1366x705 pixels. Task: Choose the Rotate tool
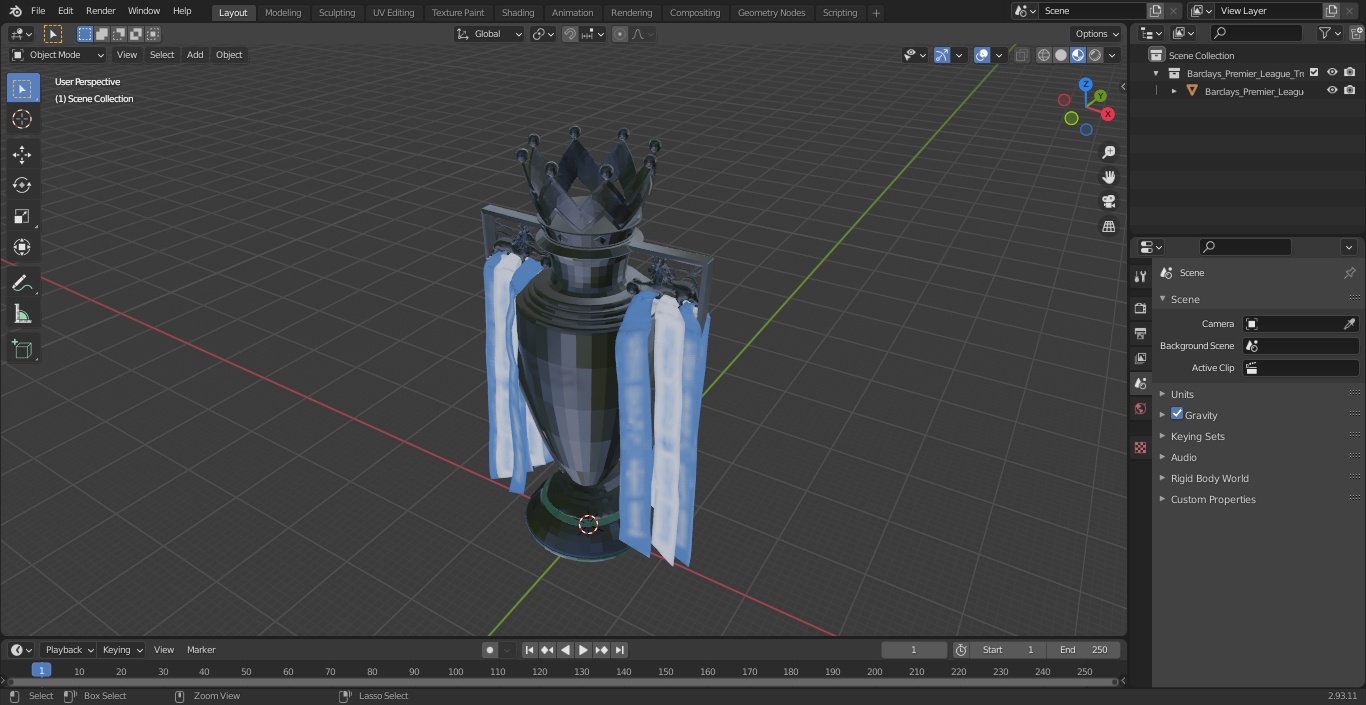[x=22, y=185]
